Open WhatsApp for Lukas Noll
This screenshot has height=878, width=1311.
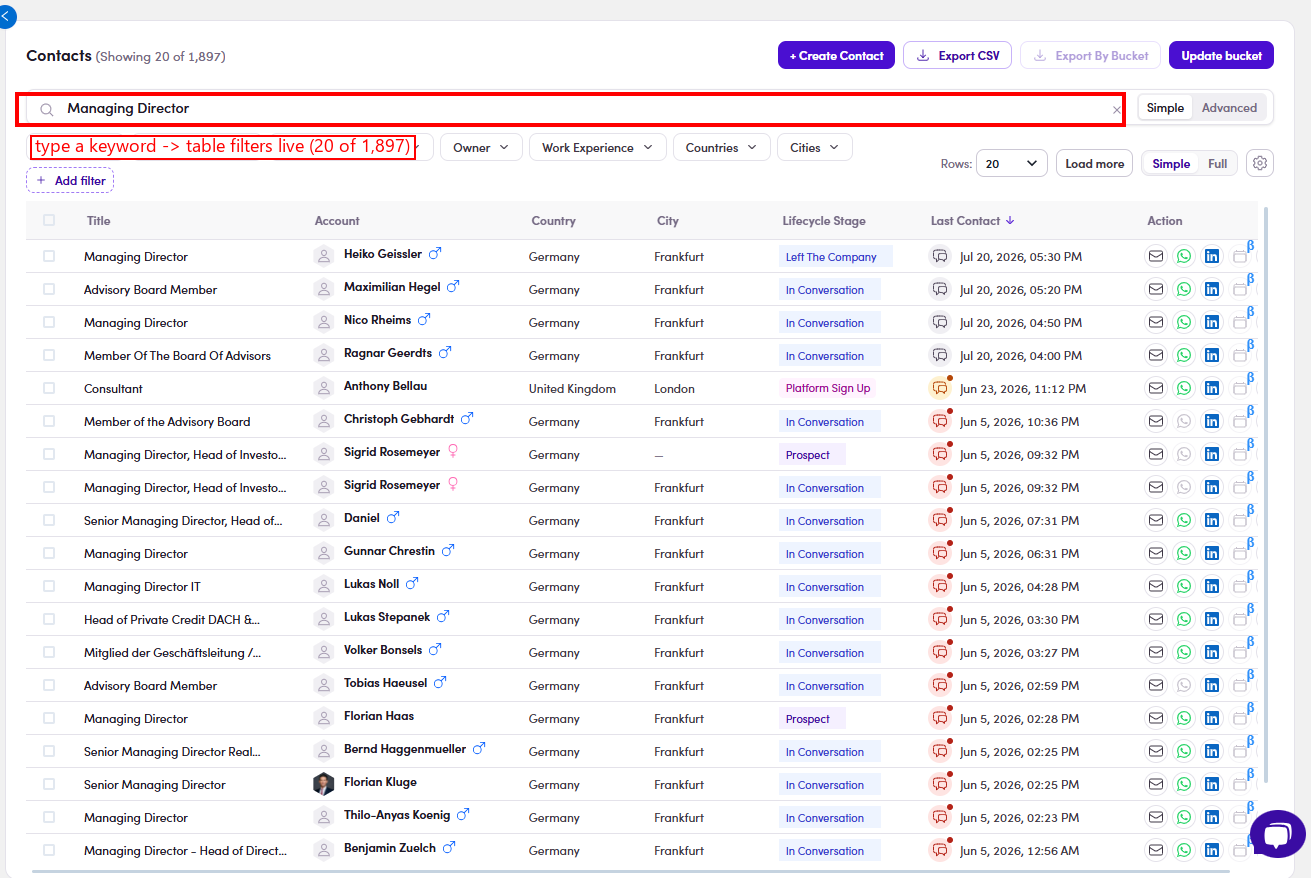click(x=1184, y=586)
